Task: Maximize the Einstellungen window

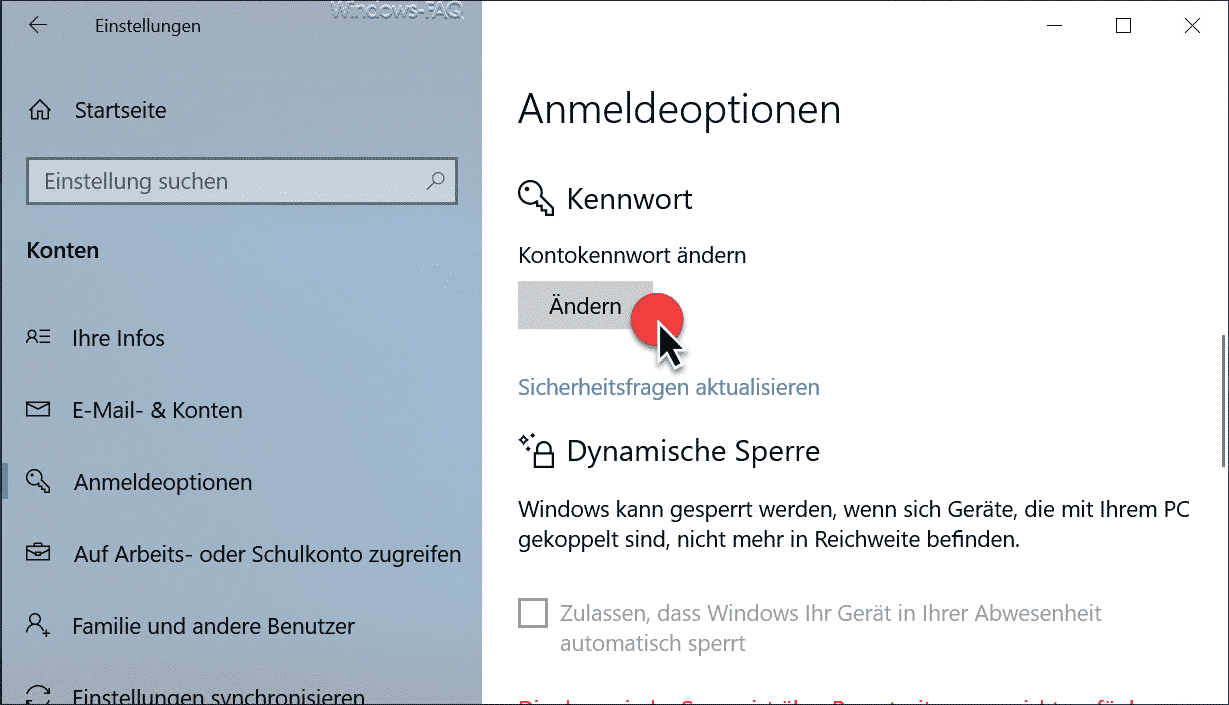Action: pyautogui.click(x=1123, y=26)
